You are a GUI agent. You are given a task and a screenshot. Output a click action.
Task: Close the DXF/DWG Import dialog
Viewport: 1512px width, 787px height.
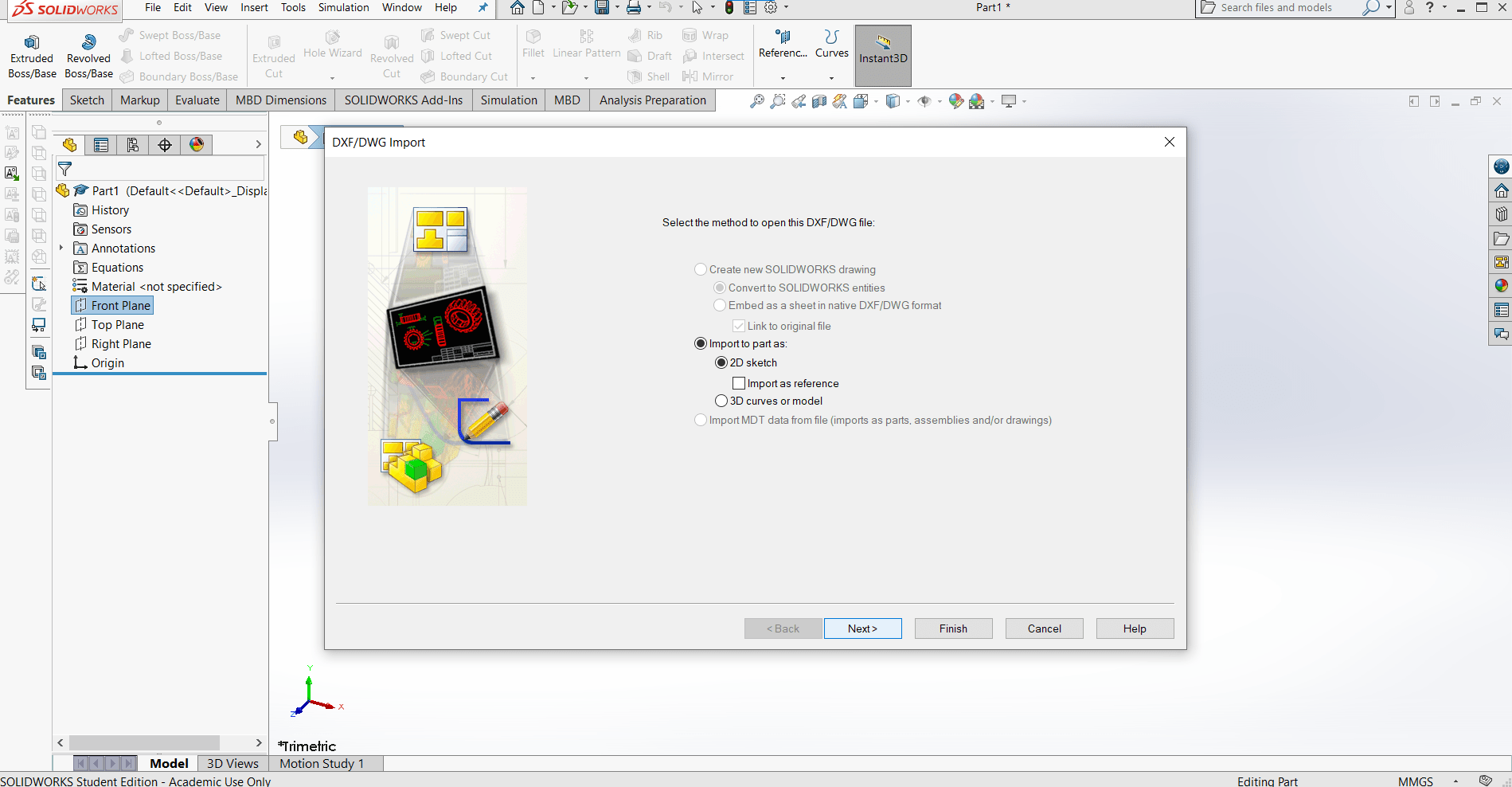1170,142
